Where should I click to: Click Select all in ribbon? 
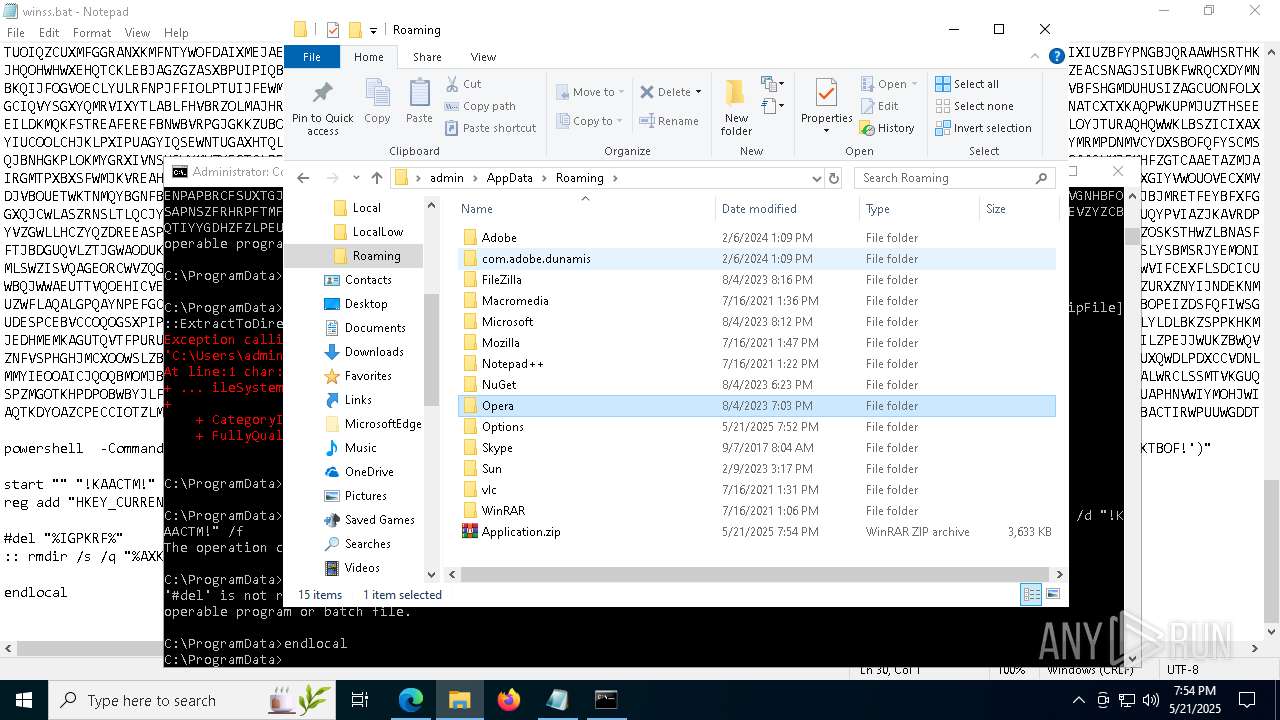[967, 84]
